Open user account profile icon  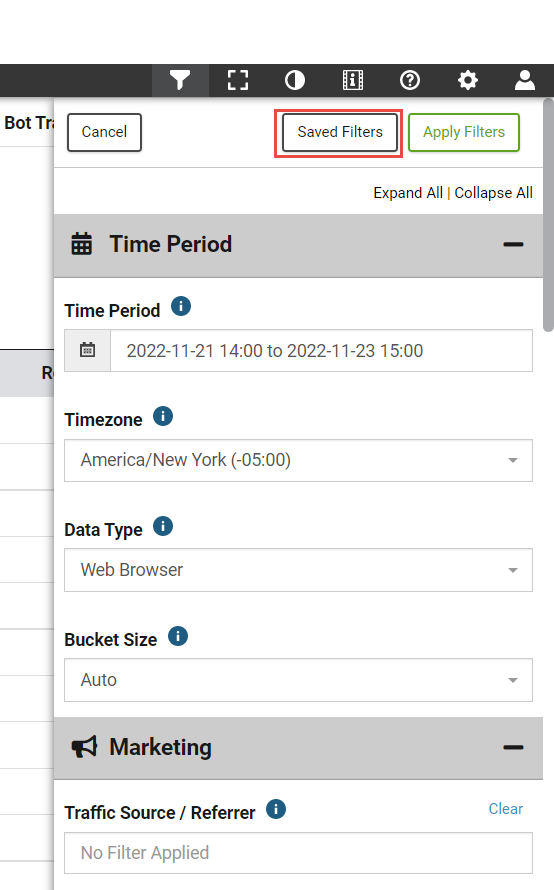[x=525, y=80]
